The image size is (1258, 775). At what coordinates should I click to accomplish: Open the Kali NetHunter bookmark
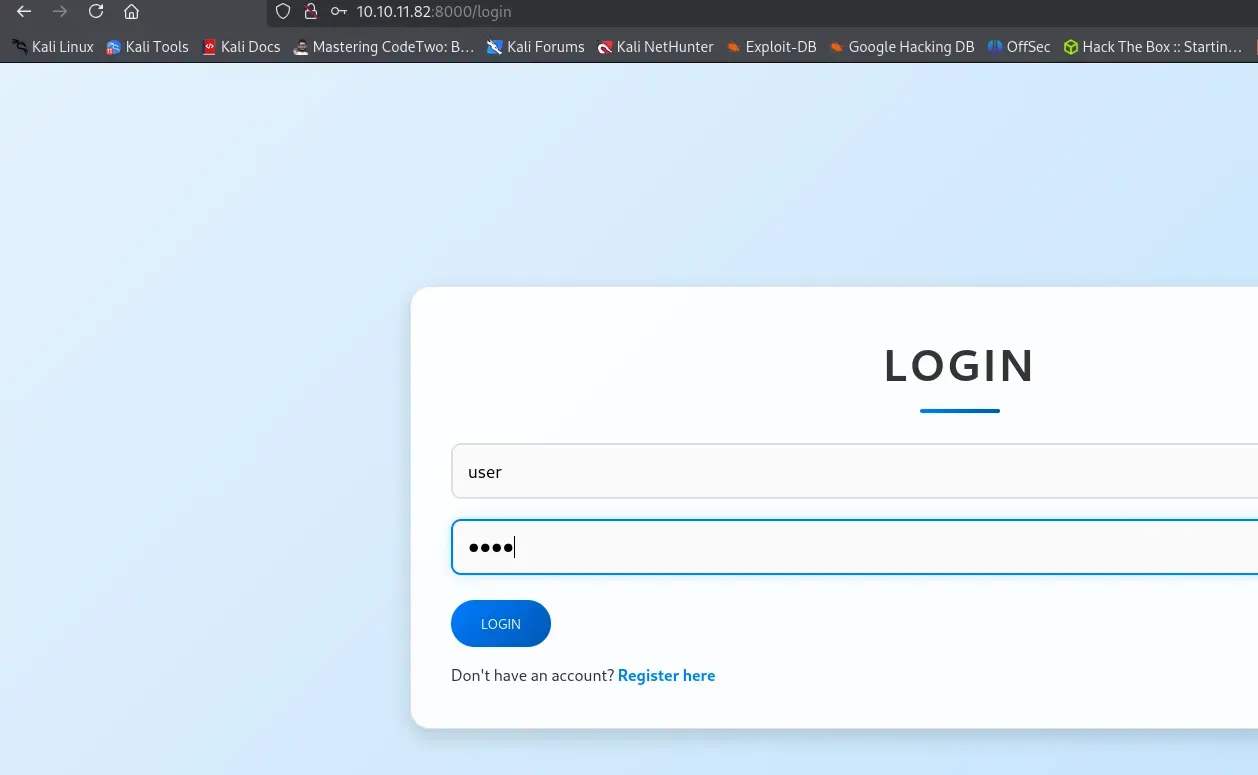pyautogui.click(x=655, y=47)
